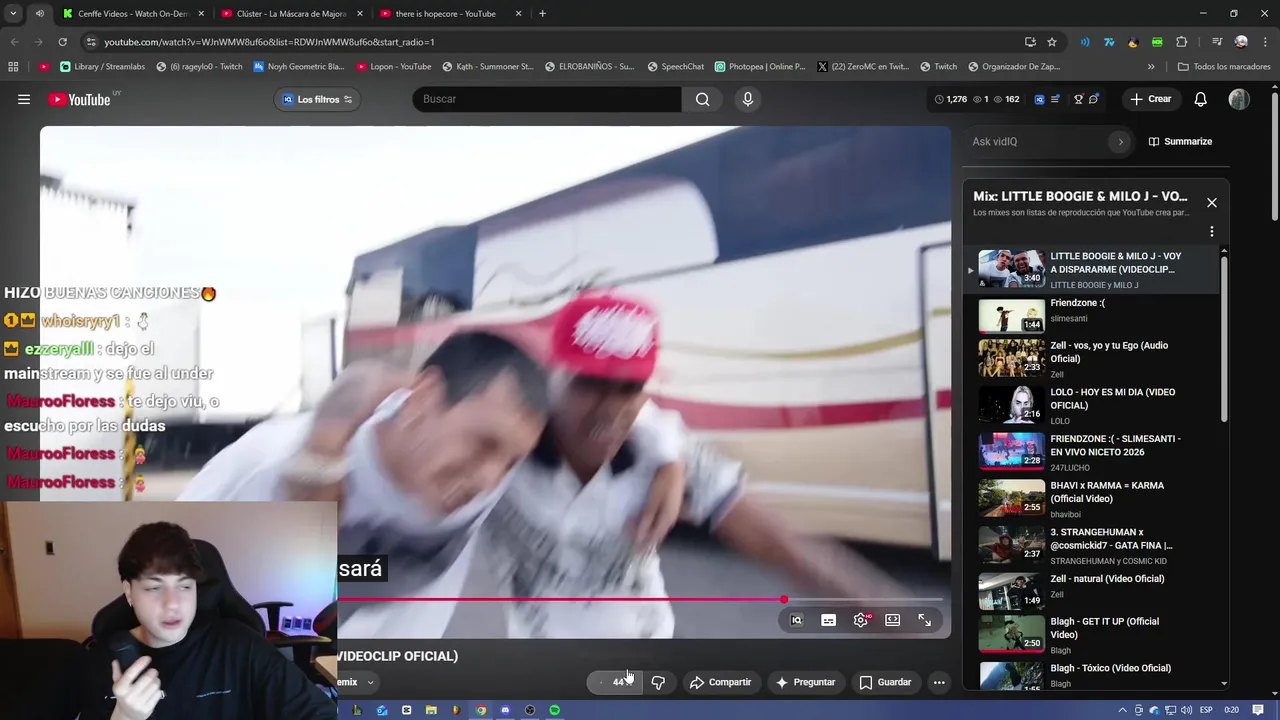The width and height of the screenshot is (1280, 720).
Task: Click the playlist panel scrollbar
Action: (x=1224, y=340)
